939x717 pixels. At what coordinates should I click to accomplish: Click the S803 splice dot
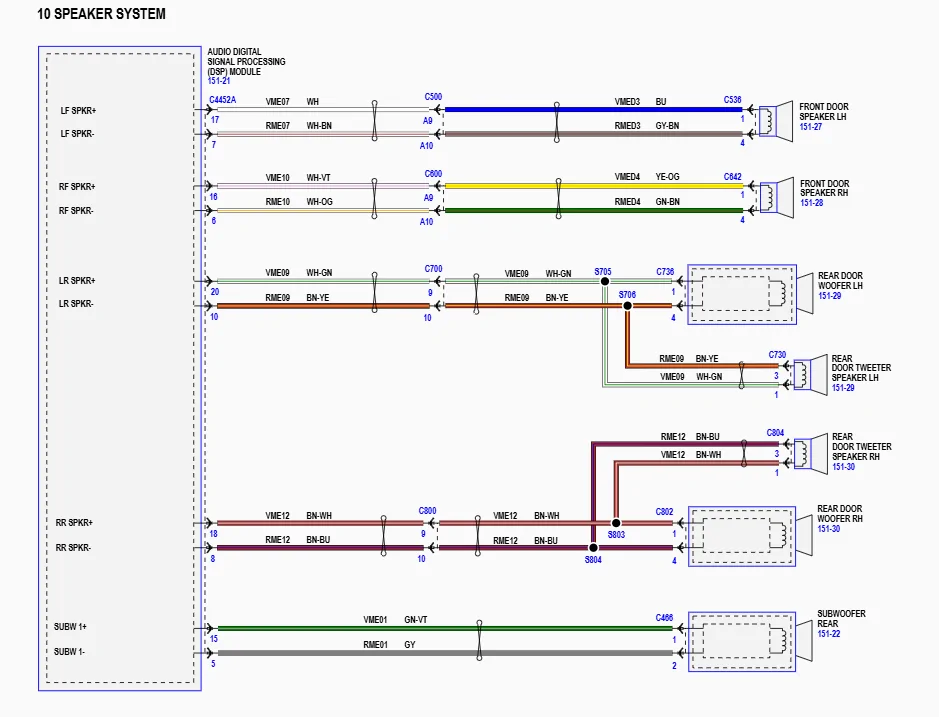(x=616, y=523)
